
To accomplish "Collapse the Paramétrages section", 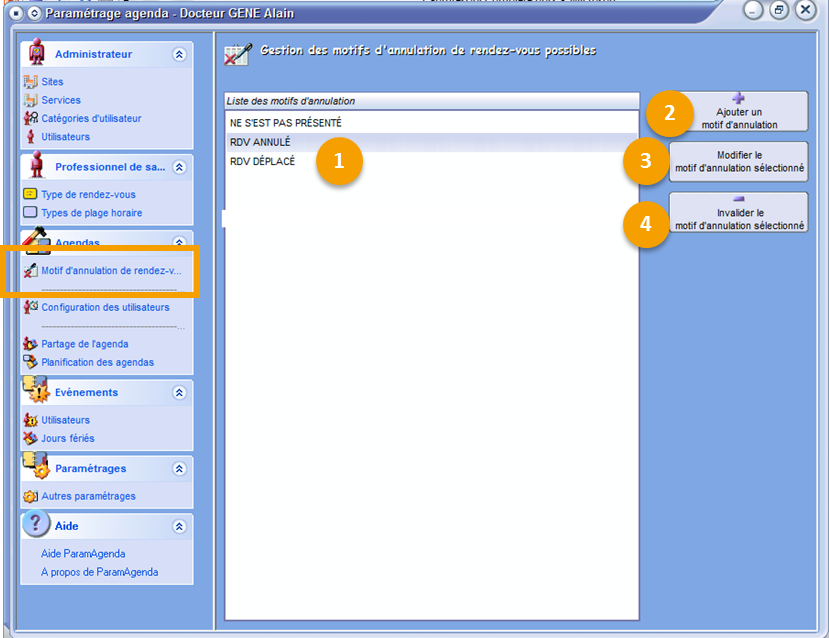I will coord(179,469).
